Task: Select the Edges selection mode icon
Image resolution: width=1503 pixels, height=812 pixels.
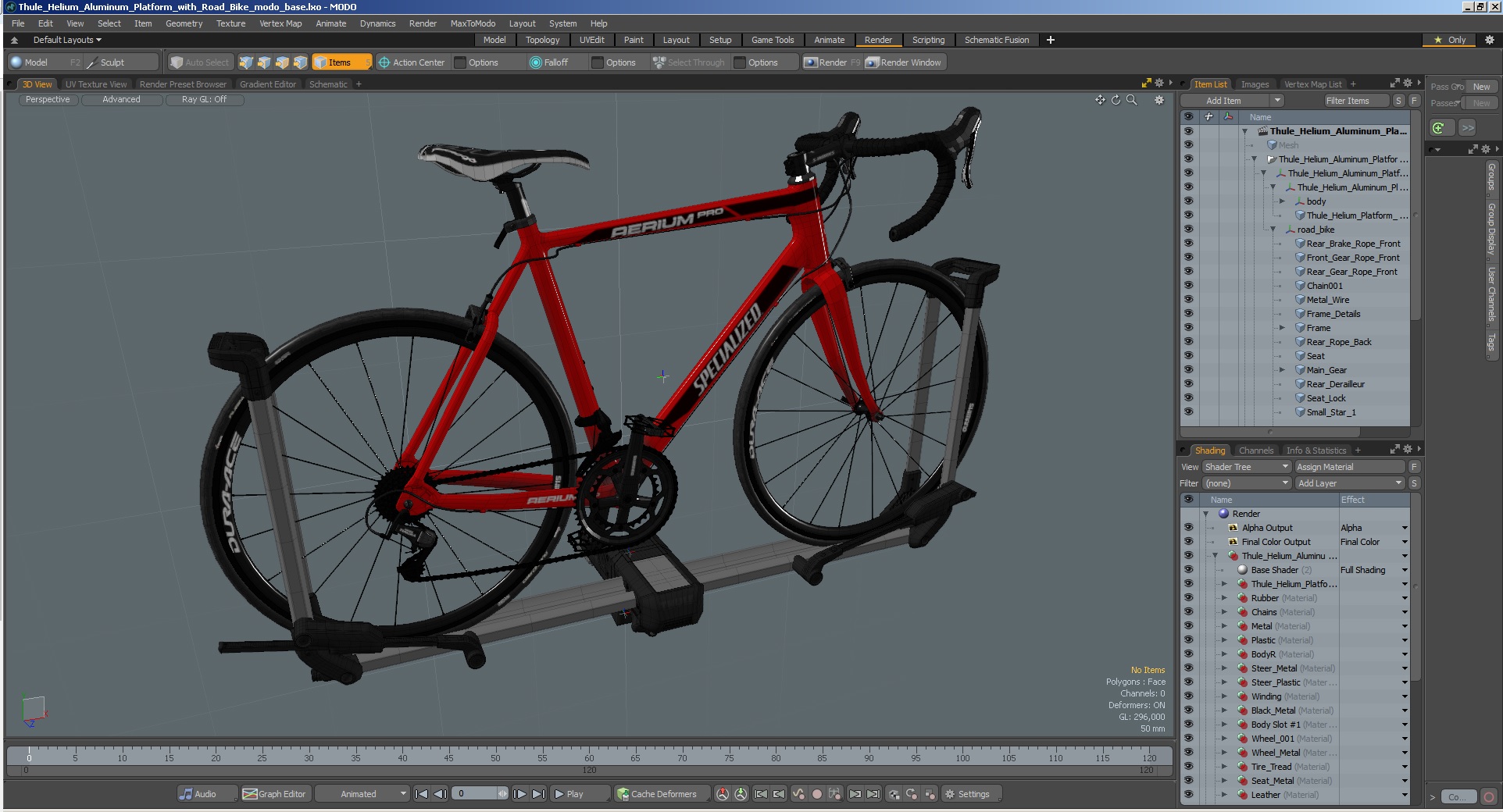Action: [x=264, y=62]
